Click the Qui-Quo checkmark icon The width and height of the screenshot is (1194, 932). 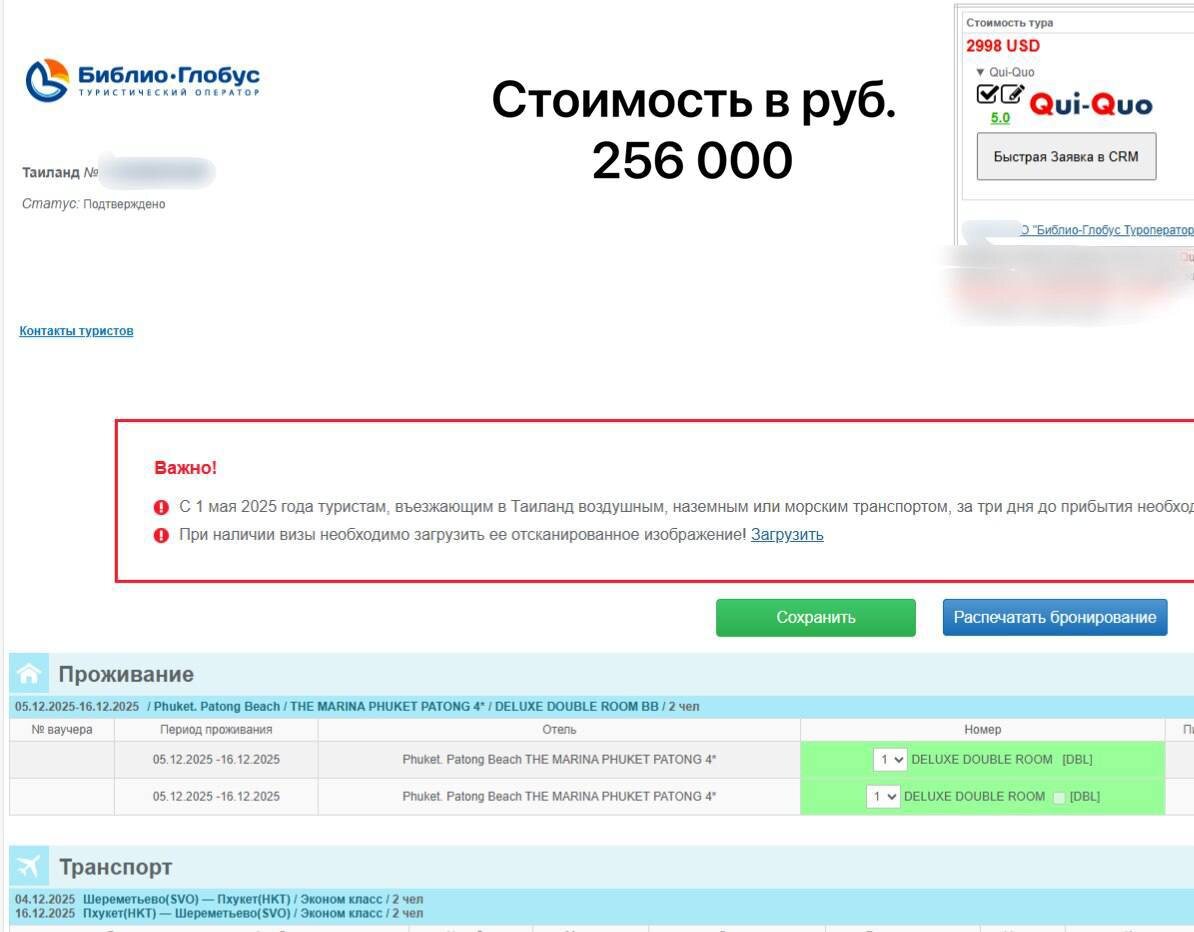coord(987,94)
